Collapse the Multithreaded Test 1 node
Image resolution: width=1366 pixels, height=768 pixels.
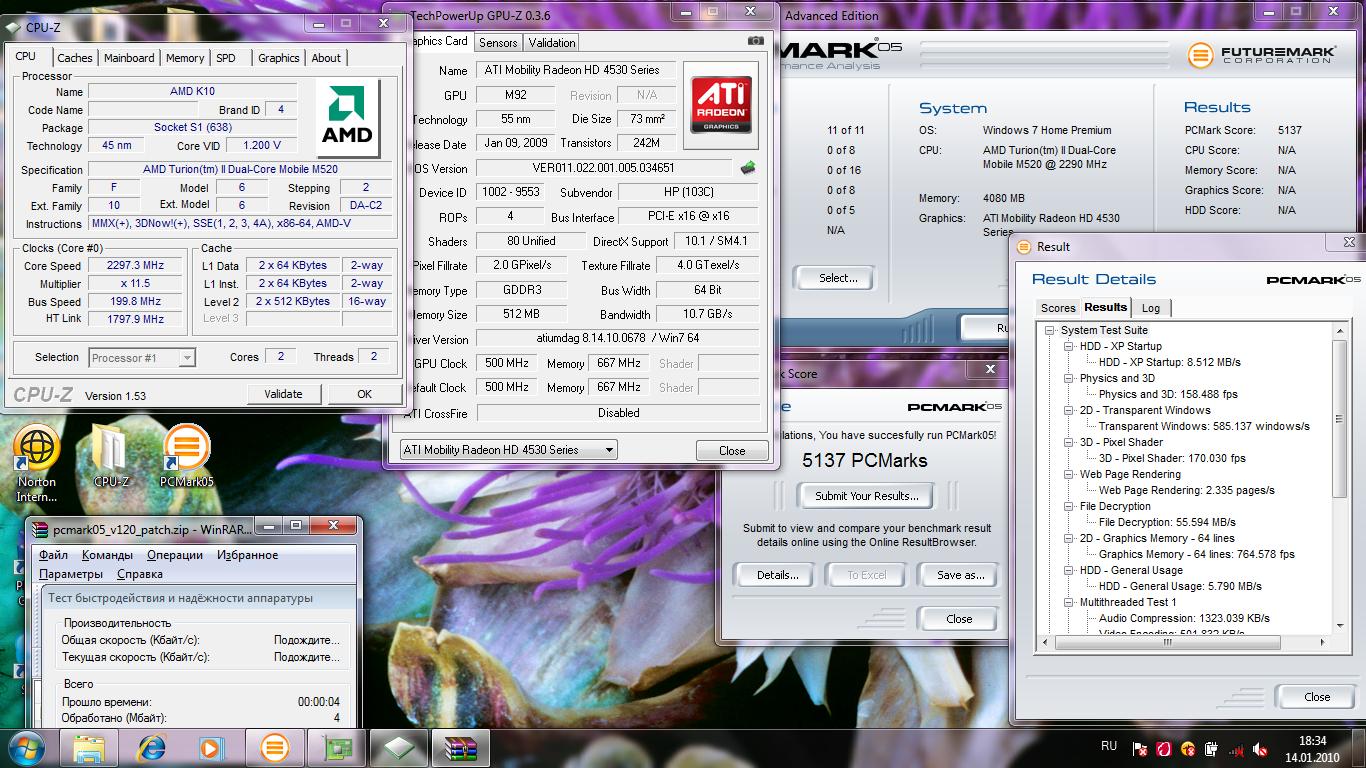(1069, 602)
